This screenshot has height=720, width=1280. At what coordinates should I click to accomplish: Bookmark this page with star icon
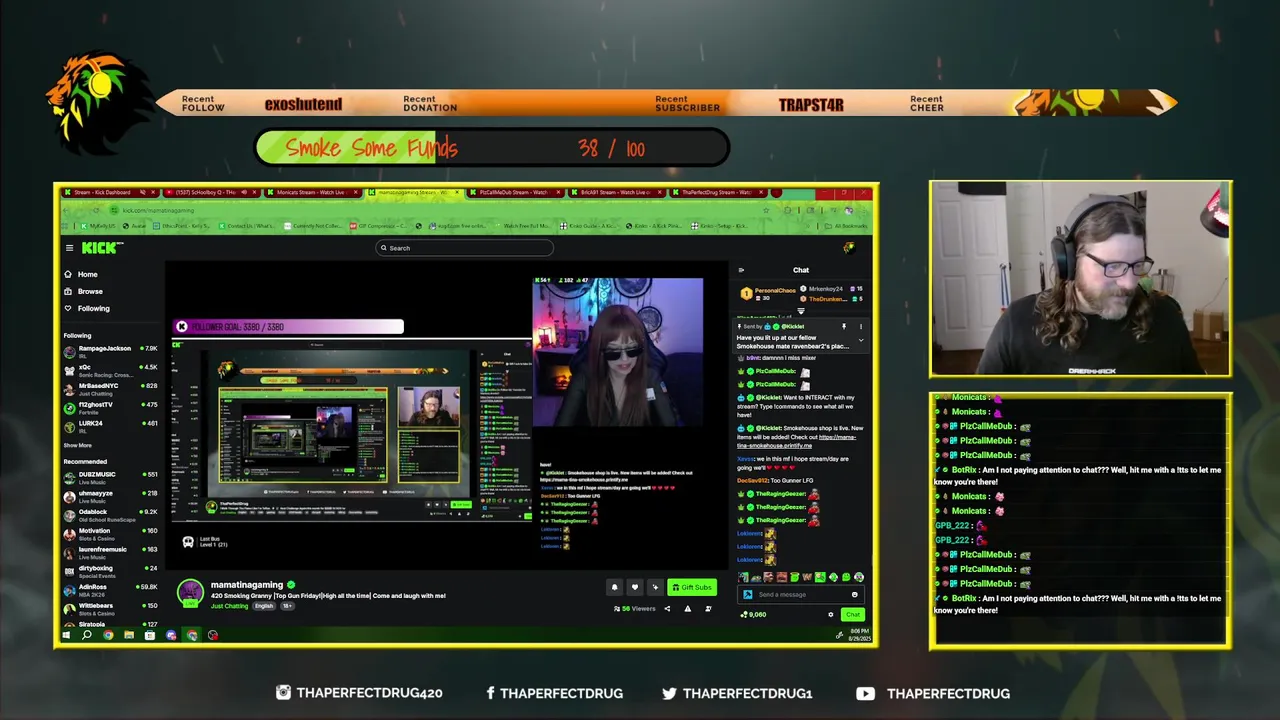765,210
